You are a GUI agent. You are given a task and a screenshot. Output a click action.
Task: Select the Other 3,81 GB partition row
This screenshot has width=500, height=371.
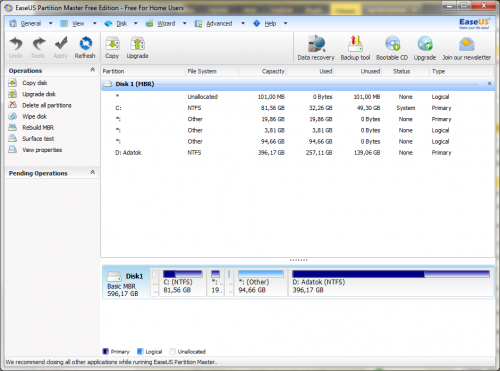click(x=297, y=130)
